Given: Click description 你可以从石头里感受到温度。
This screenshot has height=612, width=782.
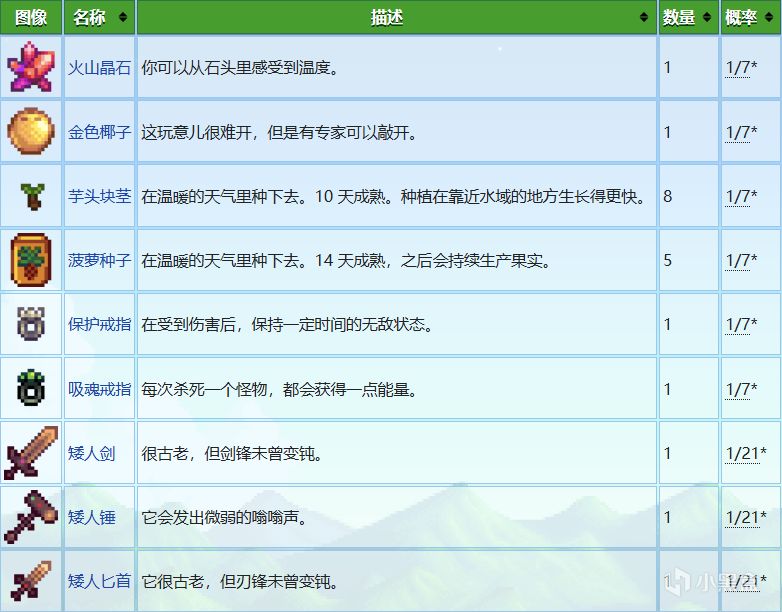Looking at the screenshot, I should (x=240, y=67).
